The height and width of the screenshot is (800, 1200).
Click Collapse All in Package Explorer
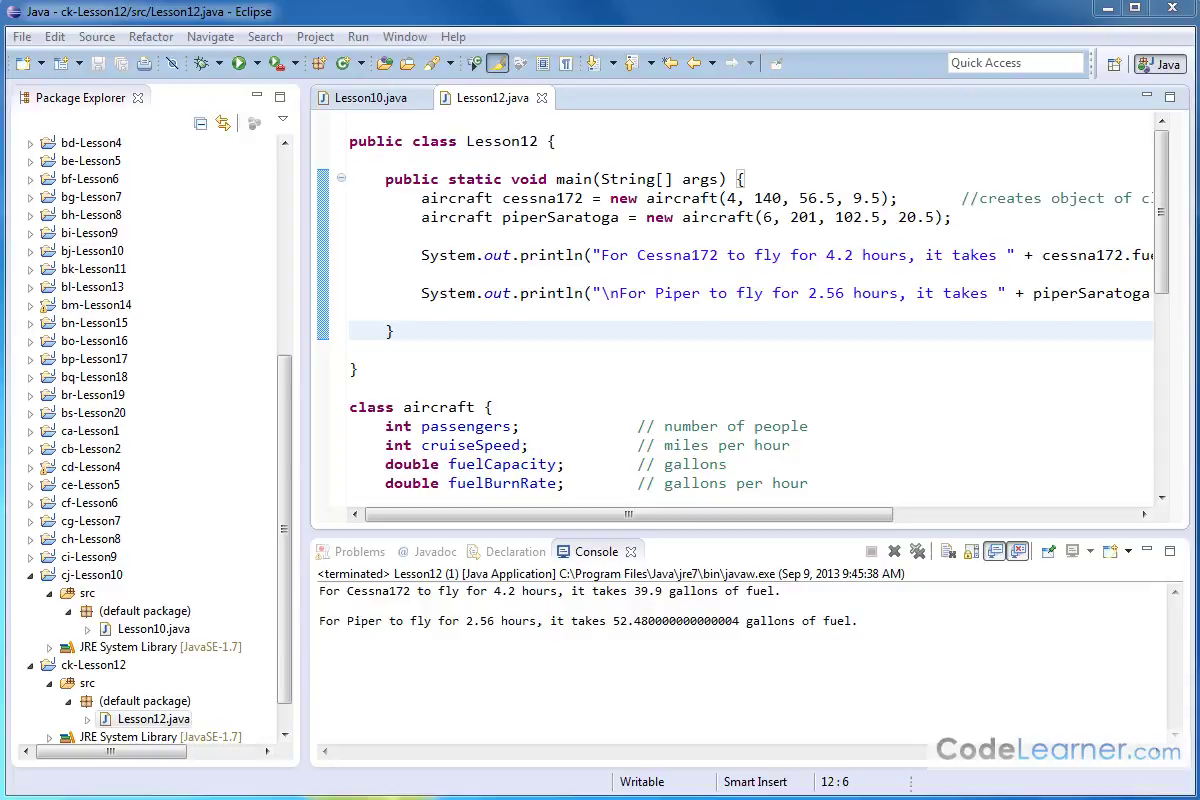201,123
